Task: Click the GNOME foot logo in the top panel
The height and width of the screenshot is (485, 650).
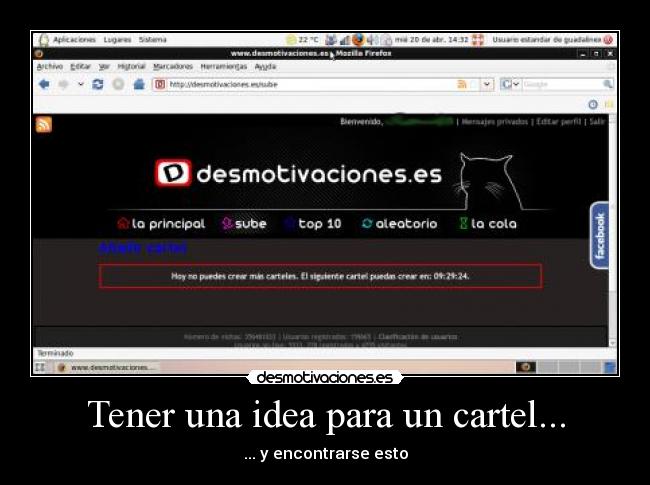Action: [x=44, y=40]
